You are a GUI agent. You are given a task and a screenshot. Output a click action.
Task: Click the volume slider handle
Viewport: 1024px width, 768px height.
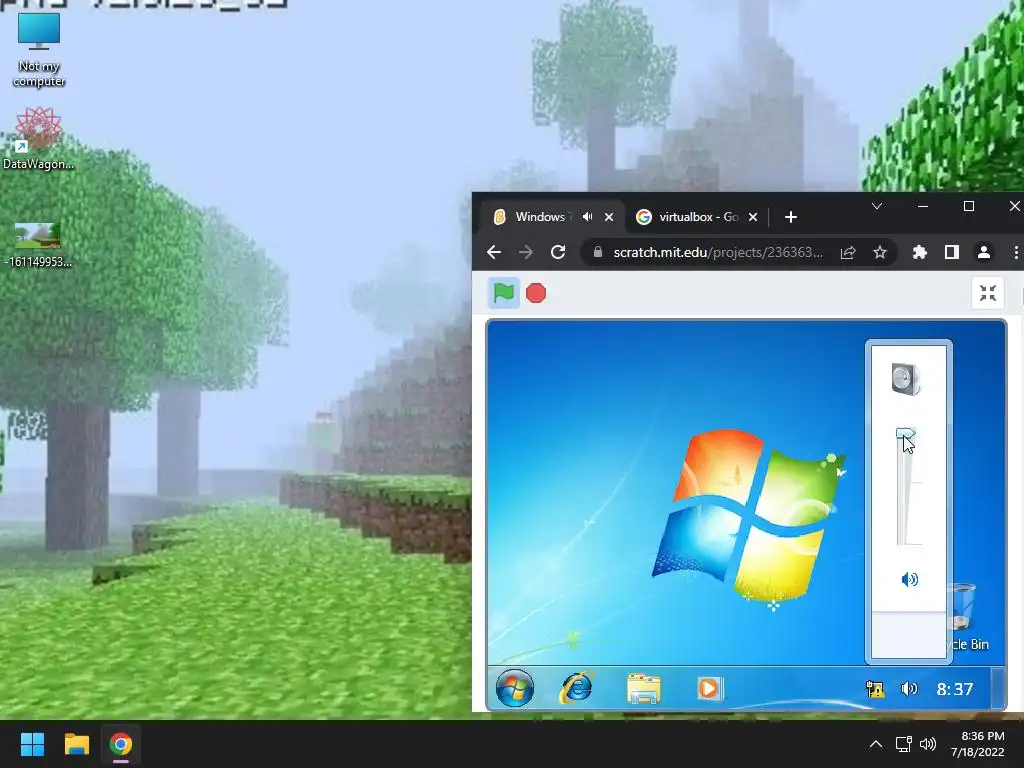pos(905,434)
